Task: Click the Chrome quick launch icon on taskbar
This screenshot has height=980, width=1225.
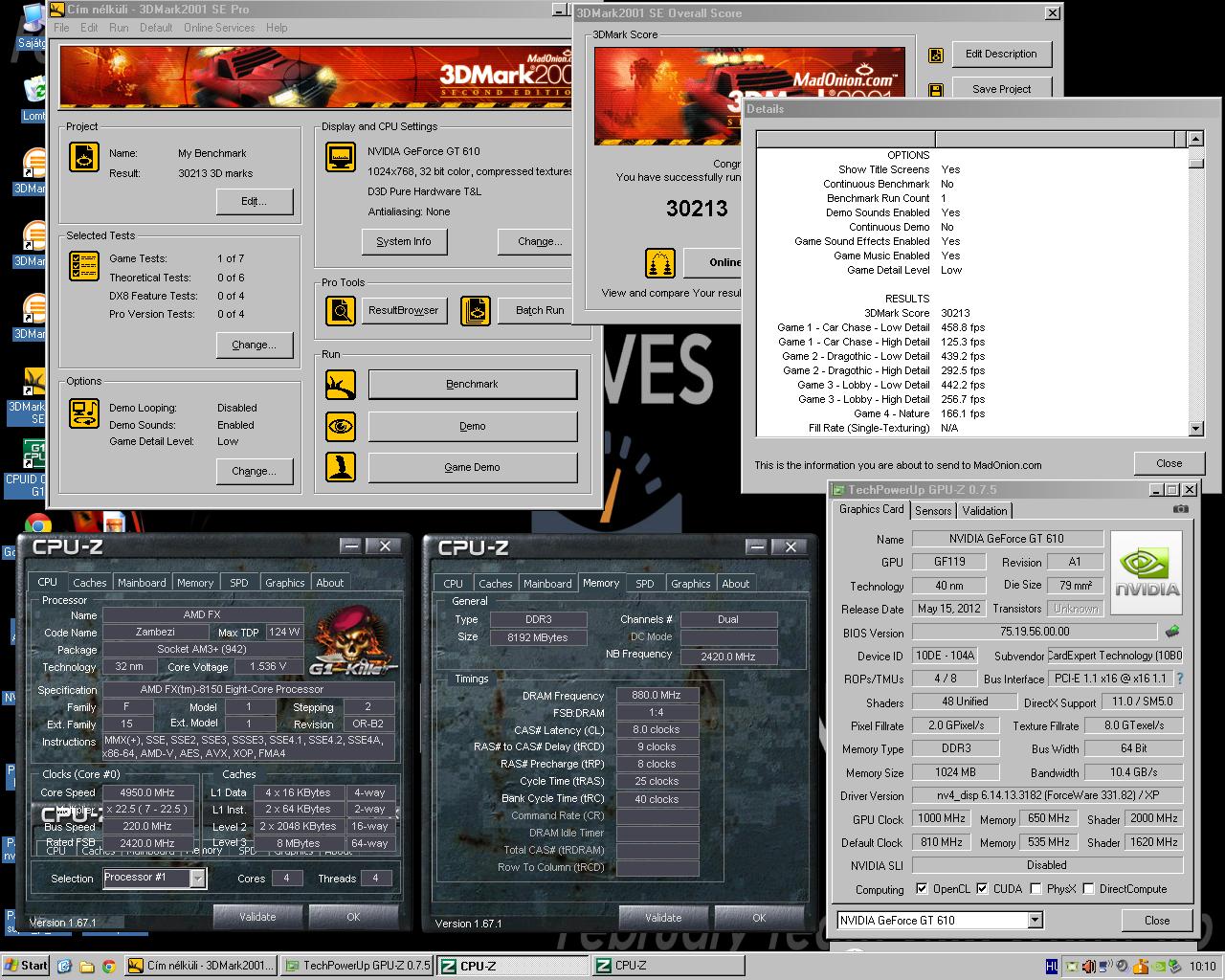Action: [108, 966]
